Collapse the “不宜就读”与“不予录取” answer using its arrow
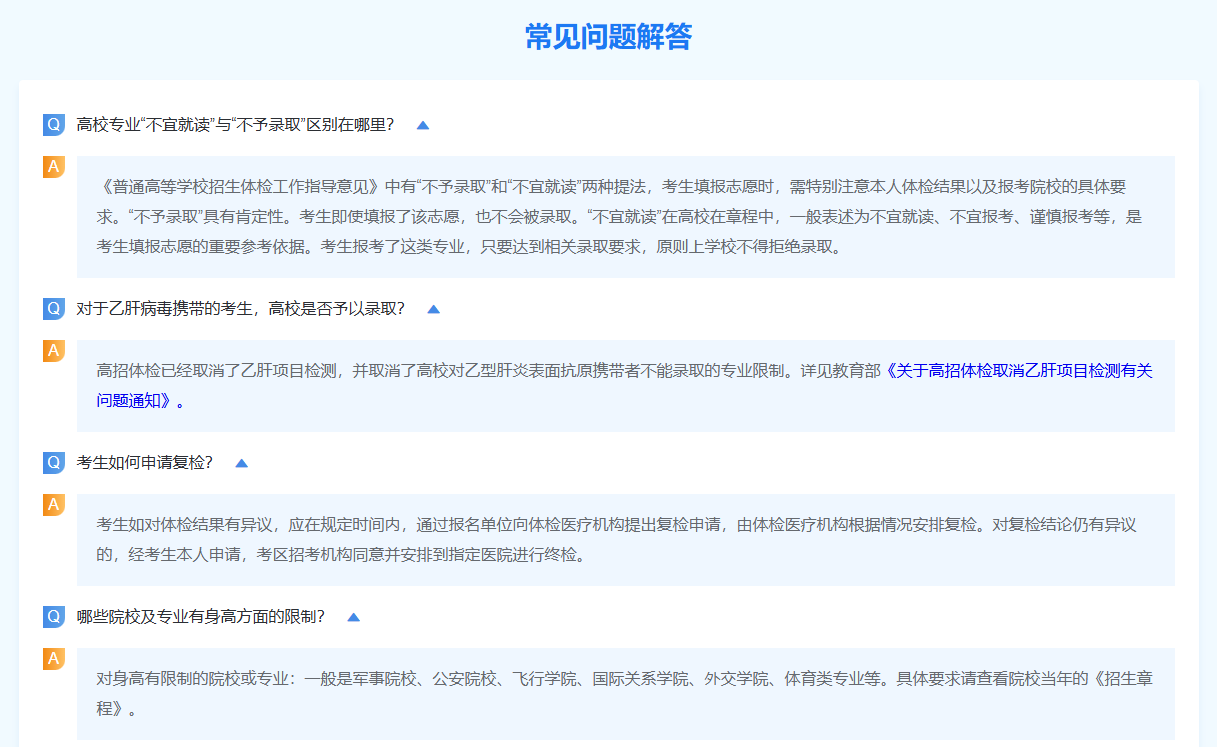The image size is (1217, 747). point(423,125)
